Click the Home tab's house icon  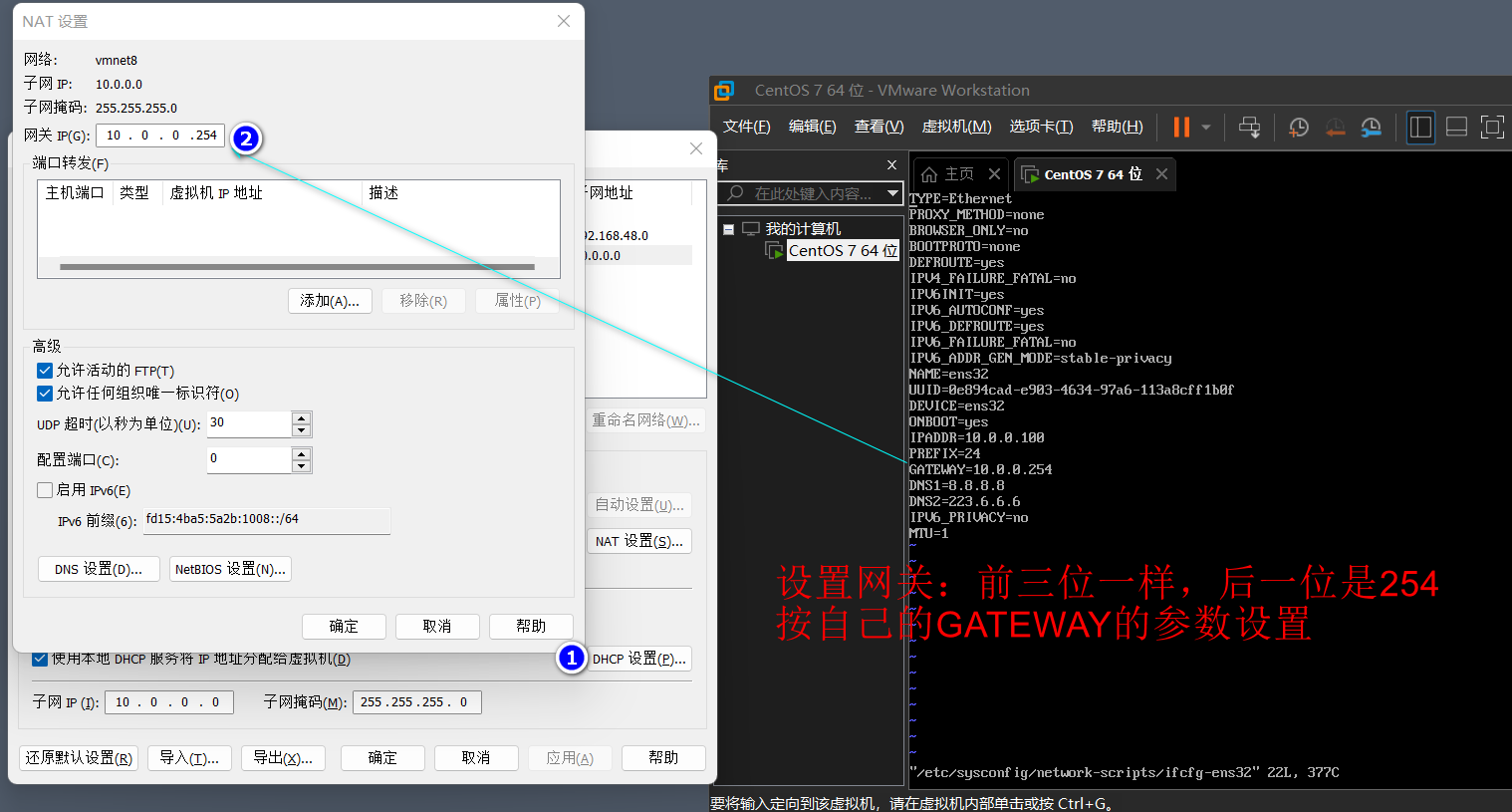[929, 174]
